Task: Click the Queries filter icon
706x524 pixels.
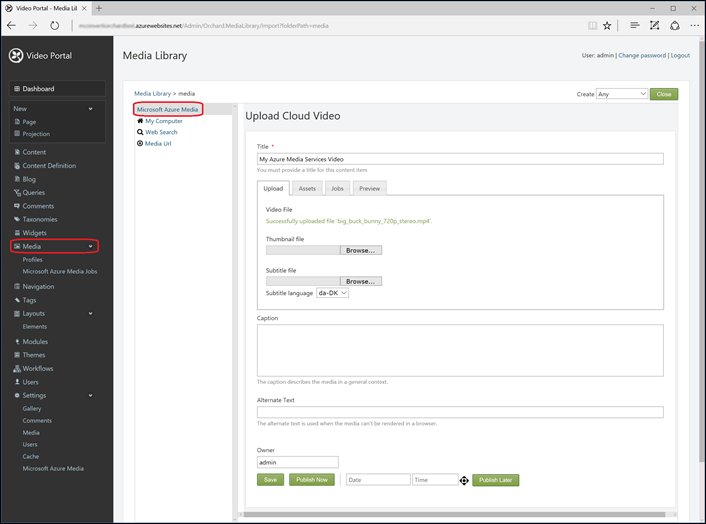Action: click(17, 193)
